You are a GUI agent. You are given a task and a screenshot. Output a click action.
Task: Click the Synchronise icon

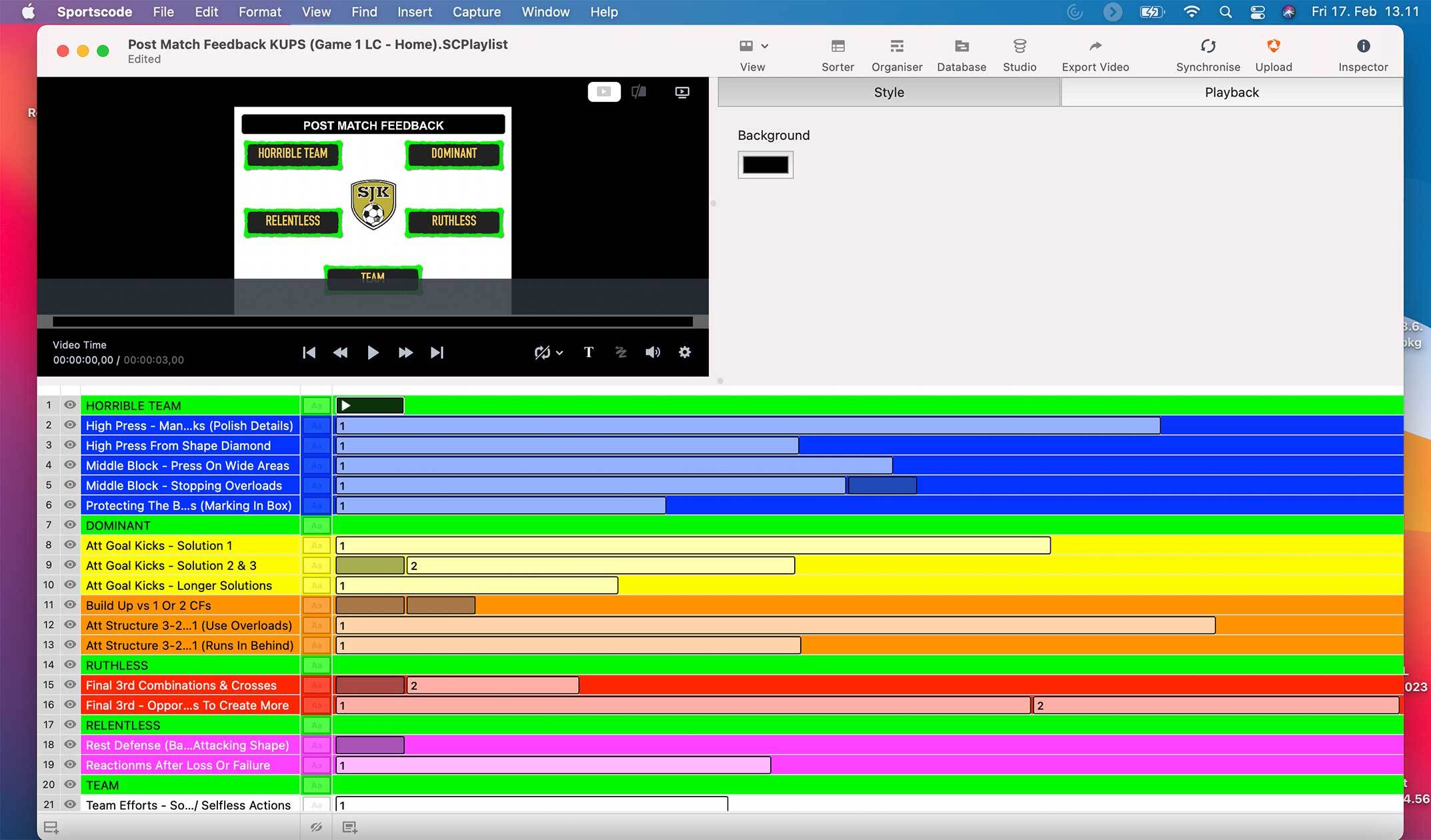click(1208, 47)
